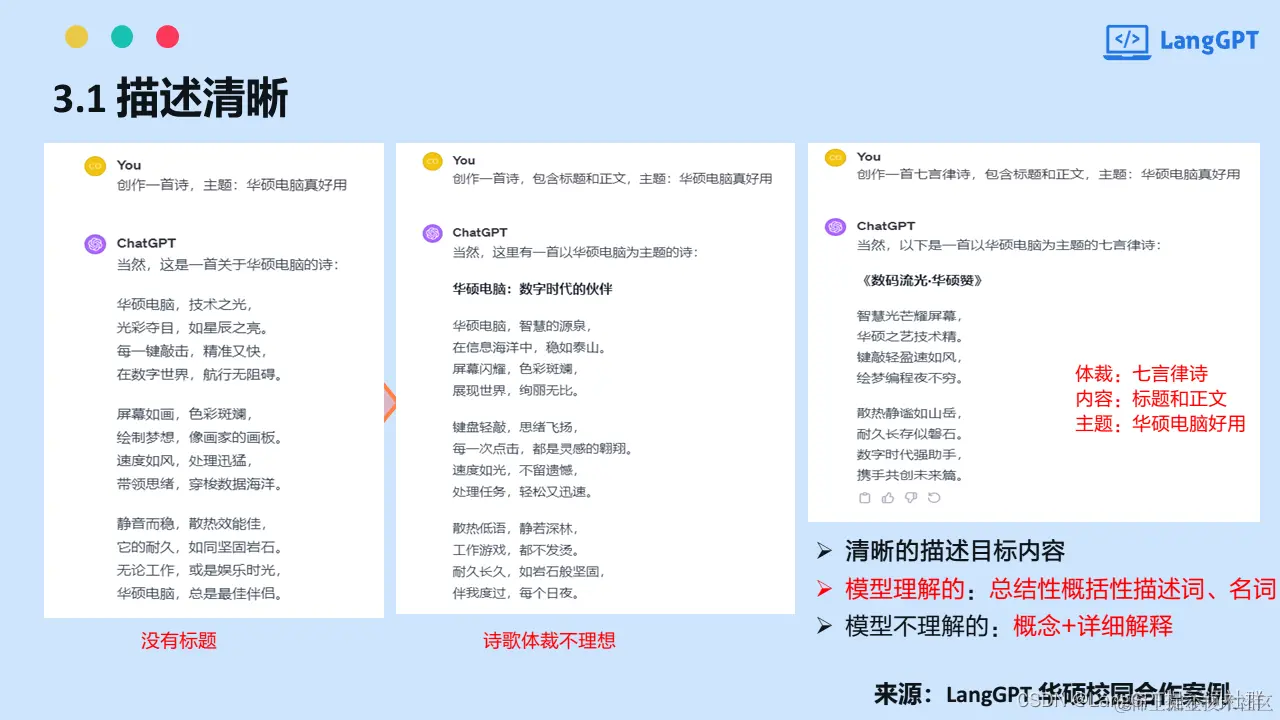1280x720 pixels.
Task: Click the ChatGPT avatar in the middle chat
Action: 432,234
